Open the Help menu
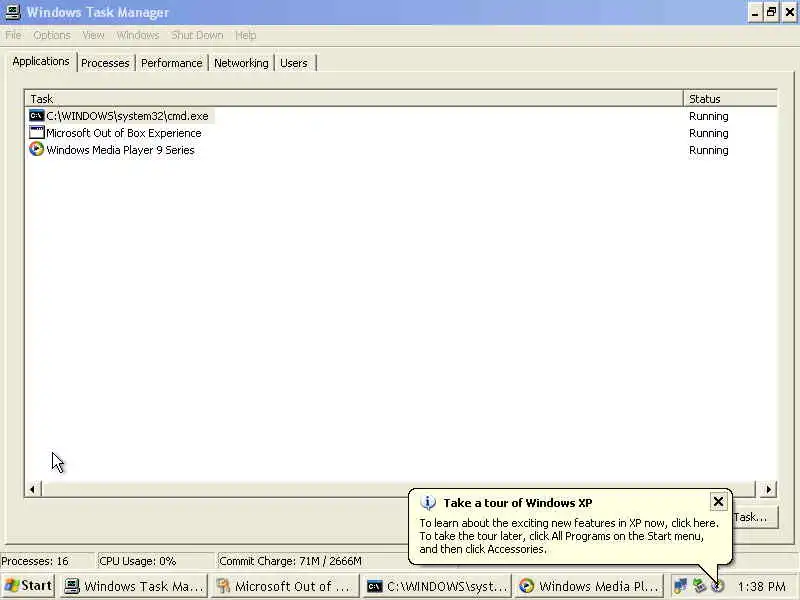Viewport: 800px width, 600px height. (245, 35)
